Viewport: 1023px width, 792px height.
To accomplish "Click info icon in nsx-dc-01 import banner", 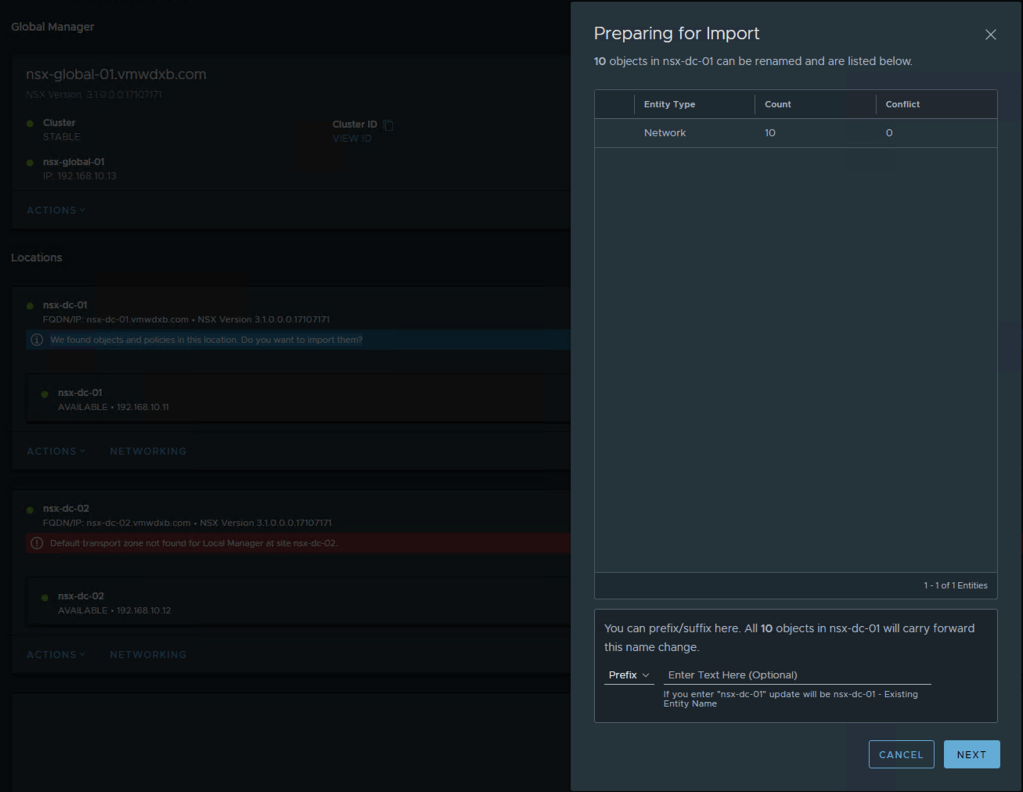I will coord(37,340).
